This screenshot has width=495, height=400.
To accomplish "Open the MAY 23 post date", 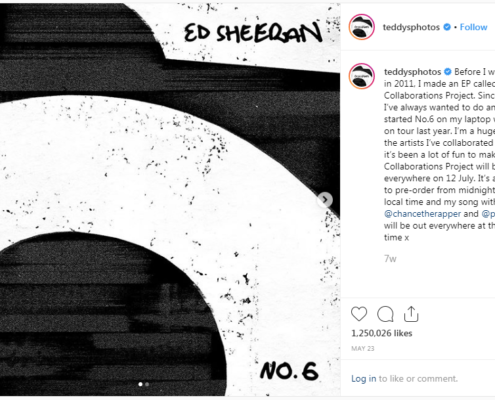I will coord(363,348).
